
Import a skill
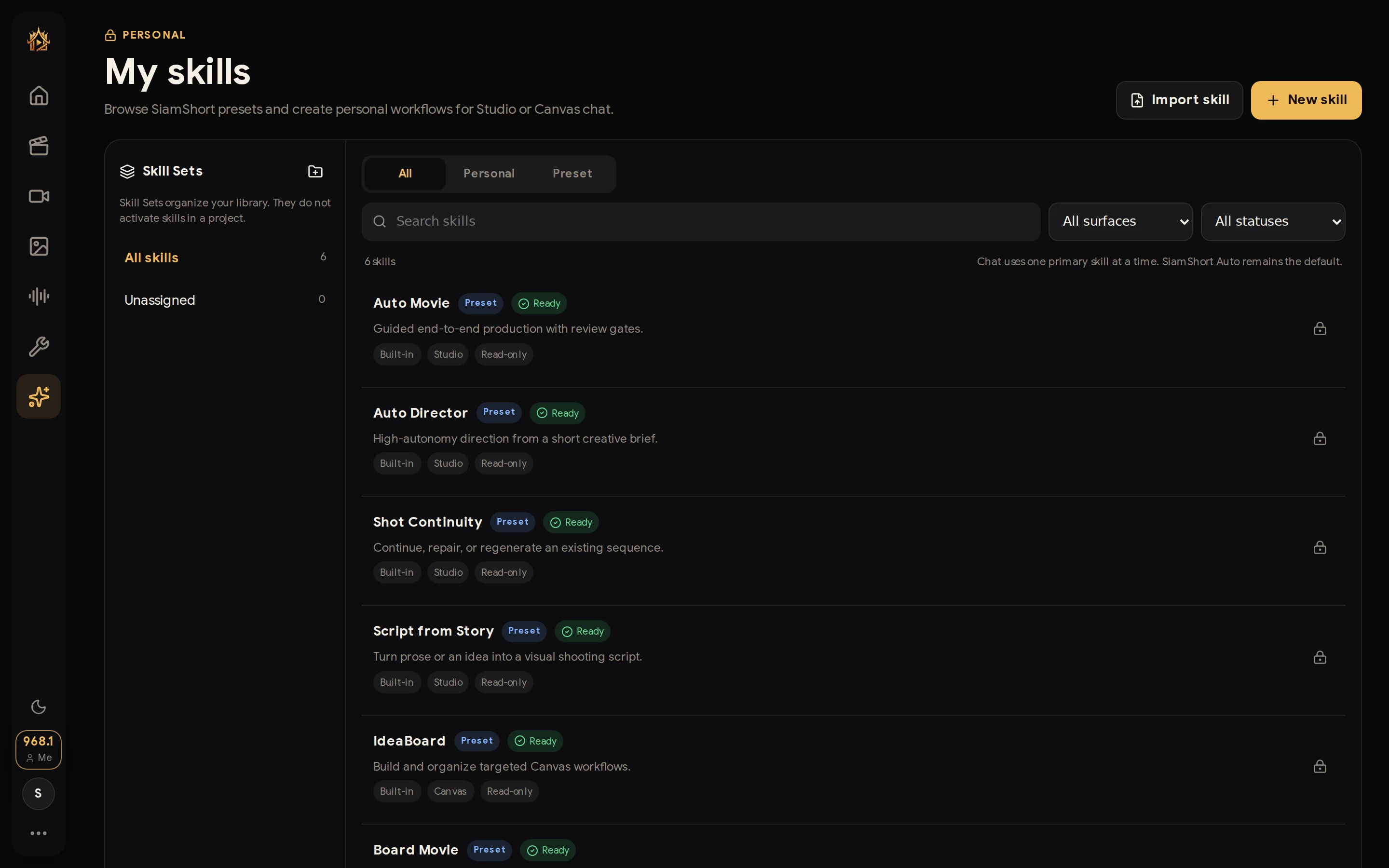tap(1179, 100)
